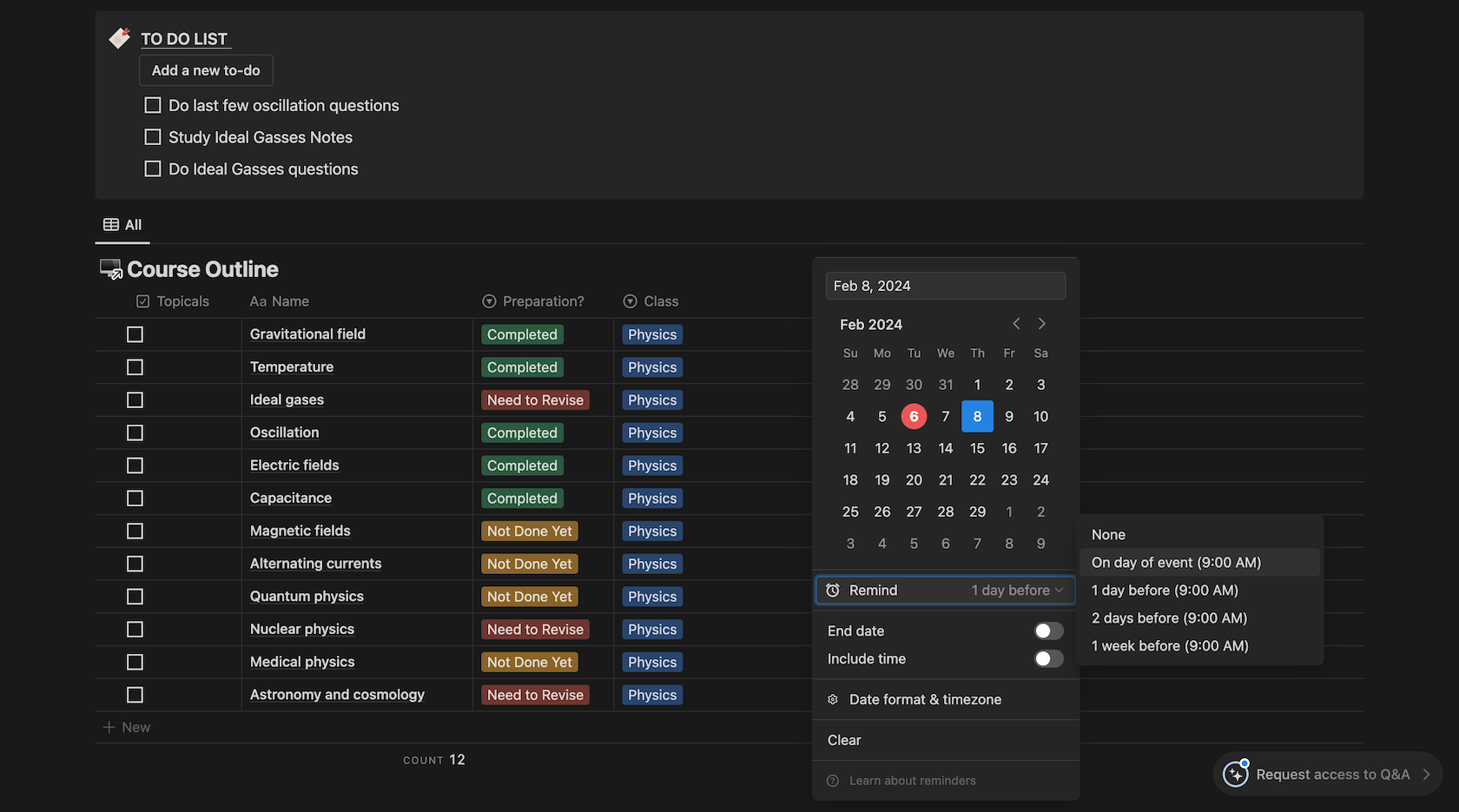The height and width of the screenshot is (812, 1459).
Task: Click the plus icon beside New
Action: (x=109, y=728)
